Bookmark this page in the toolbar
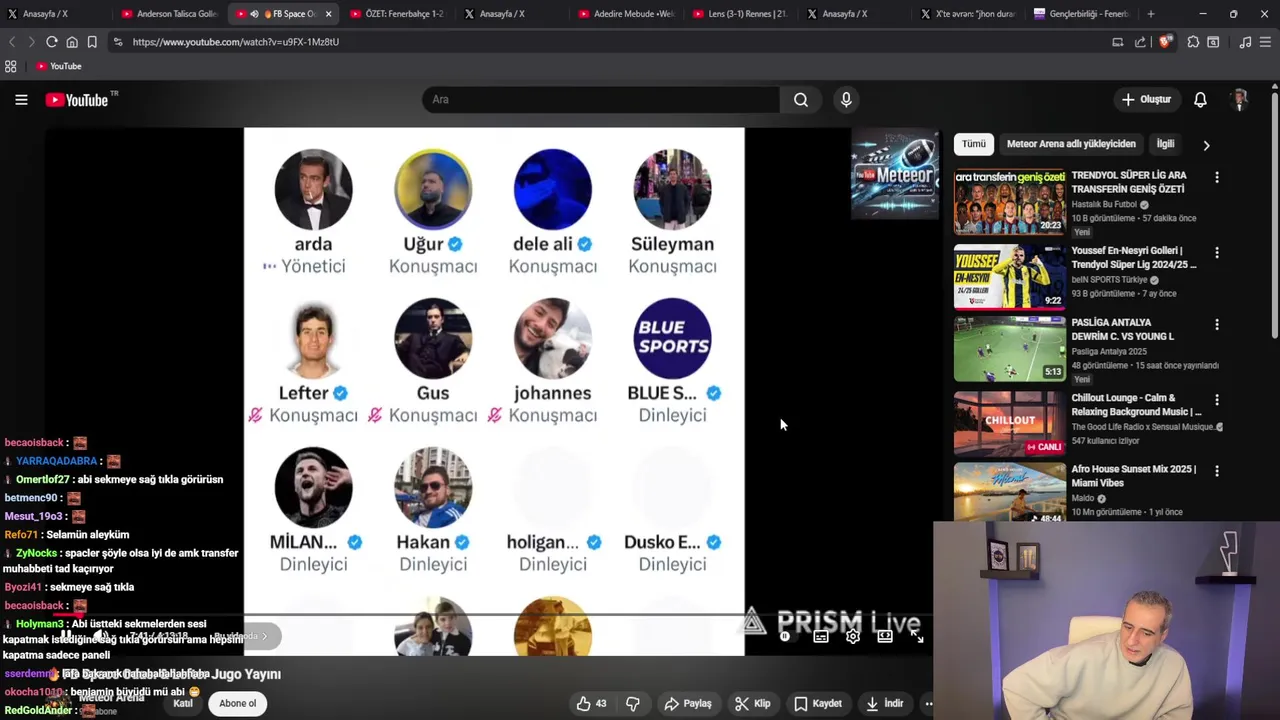 pos(92,42)
